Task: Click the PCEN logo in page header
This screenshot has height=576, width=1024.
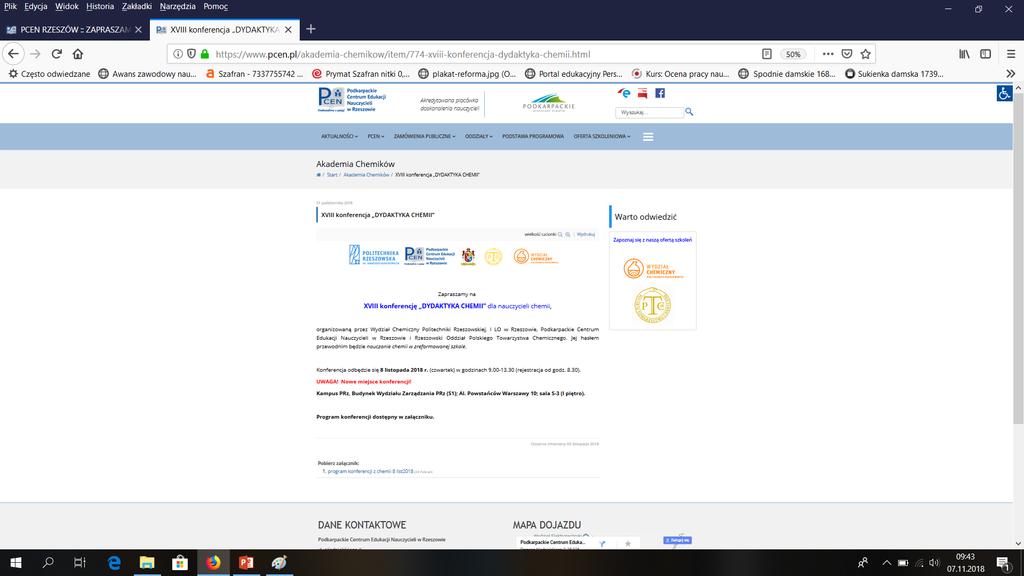Action: coord(352,100)
